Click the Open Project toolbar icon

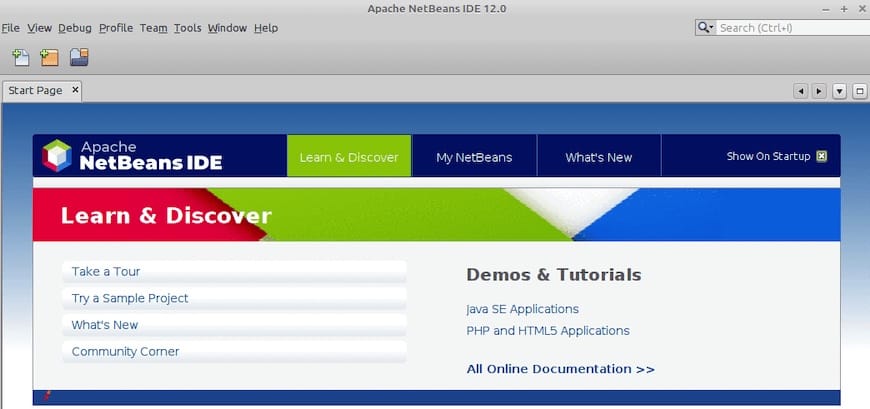pyautogui.click(x=79, y=57)
